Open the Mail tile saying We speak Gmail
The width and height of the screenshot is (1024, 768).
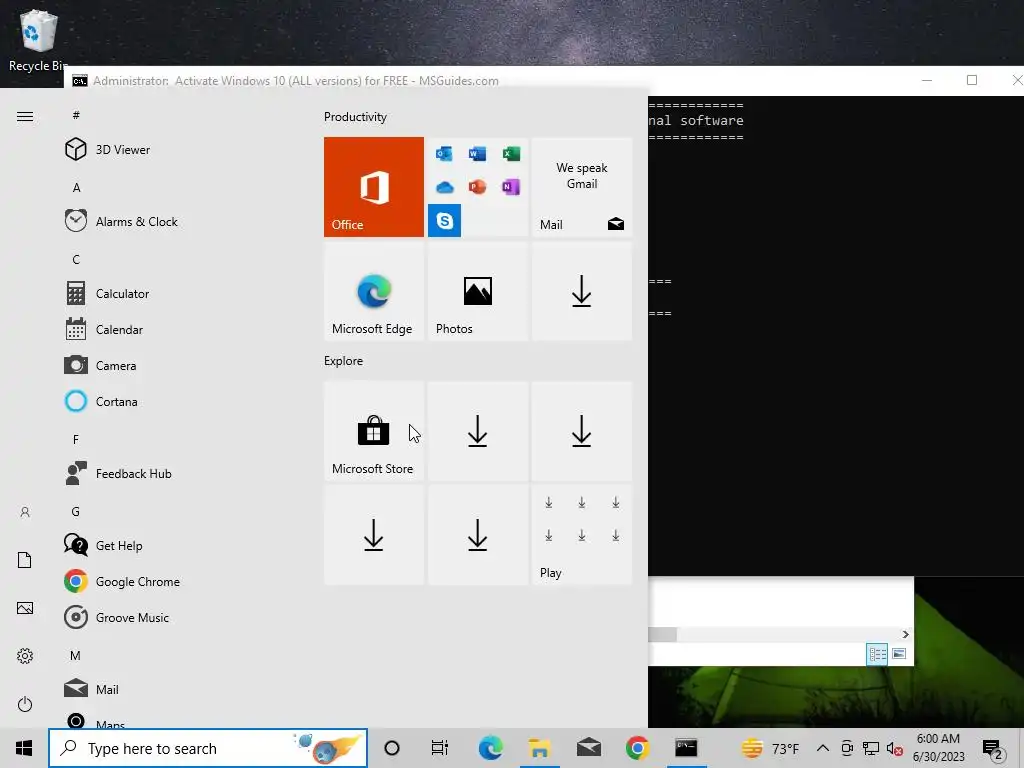(582, 187)
